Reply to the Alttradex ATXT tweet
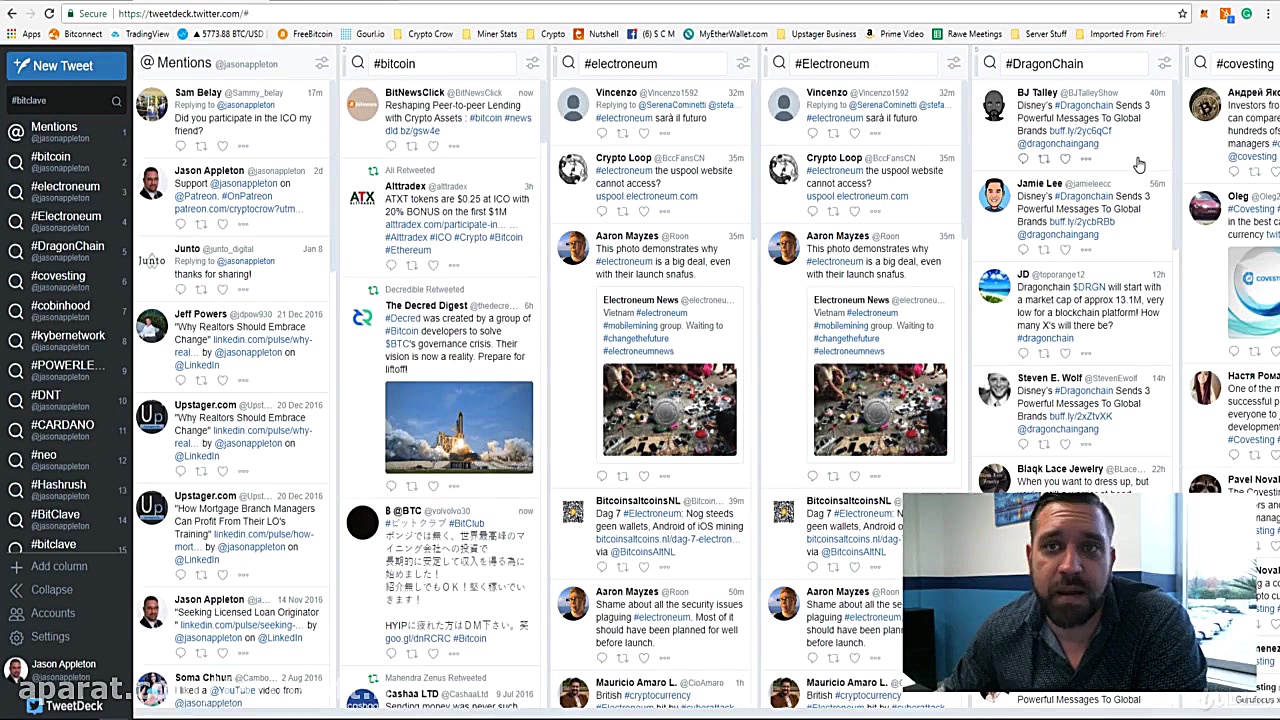The width and height of the screenshot is (1280, 720). [x=392, y=265]
